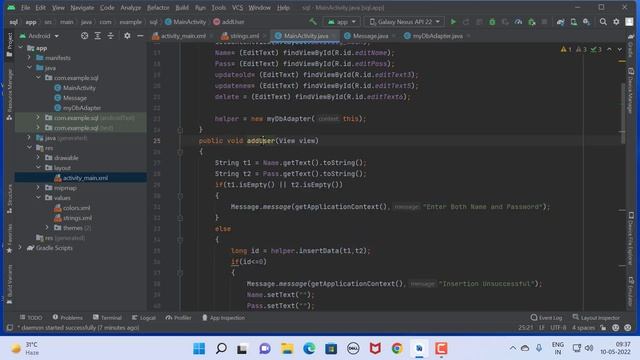The height and width of the screenshot is (360, 640).
Task: Click the taskbar Search magnifier icon
Action: [221, 349]
